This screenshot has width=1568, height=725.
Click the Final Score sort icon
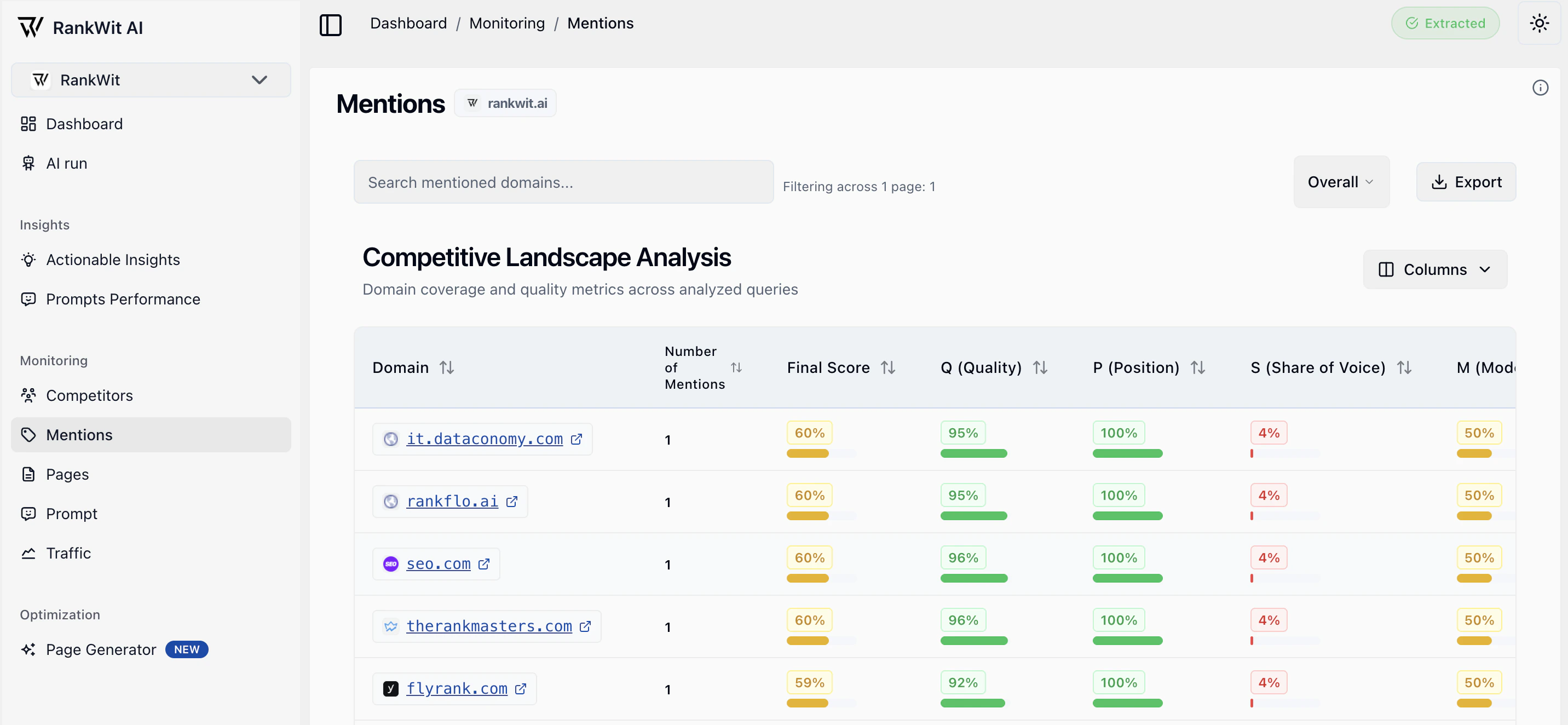(888, 367)
